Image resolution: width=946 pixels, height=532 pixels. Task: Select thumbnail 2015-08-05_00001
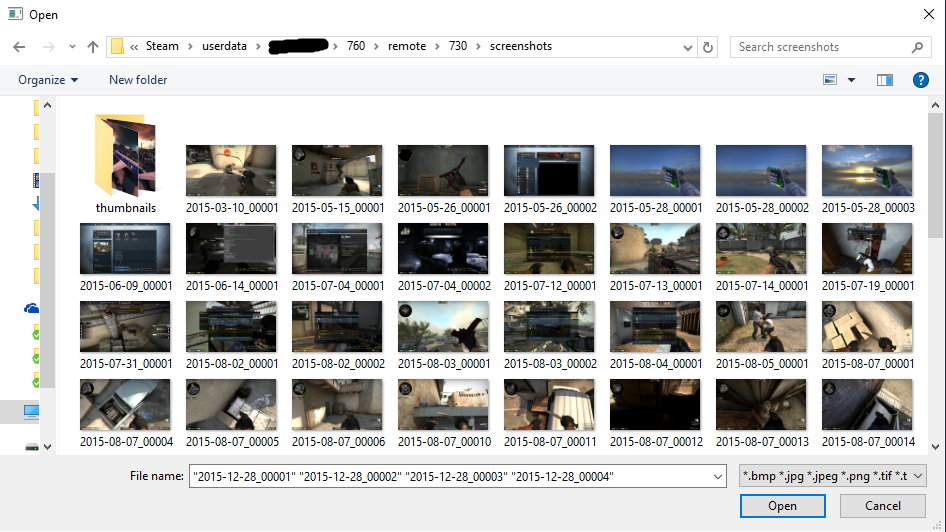pos(761,326)
